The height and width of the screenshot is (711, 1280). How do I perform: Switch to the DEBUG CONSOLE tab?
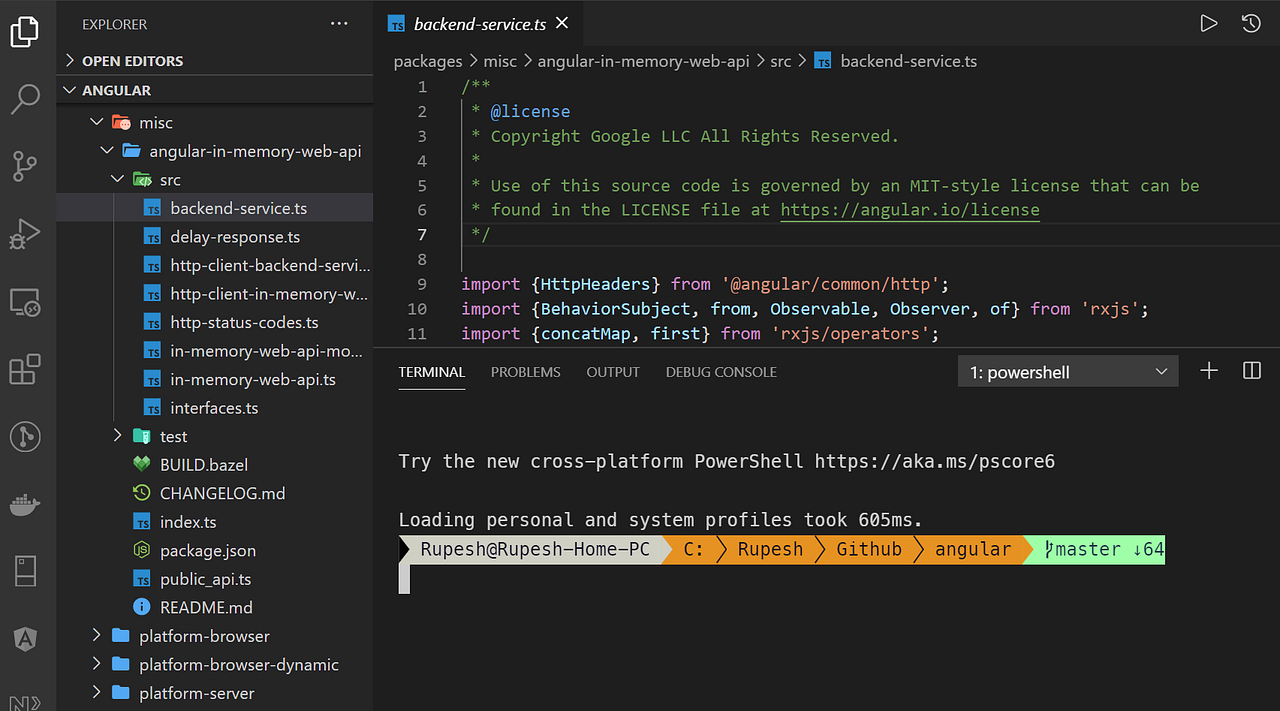click(721, 372)
